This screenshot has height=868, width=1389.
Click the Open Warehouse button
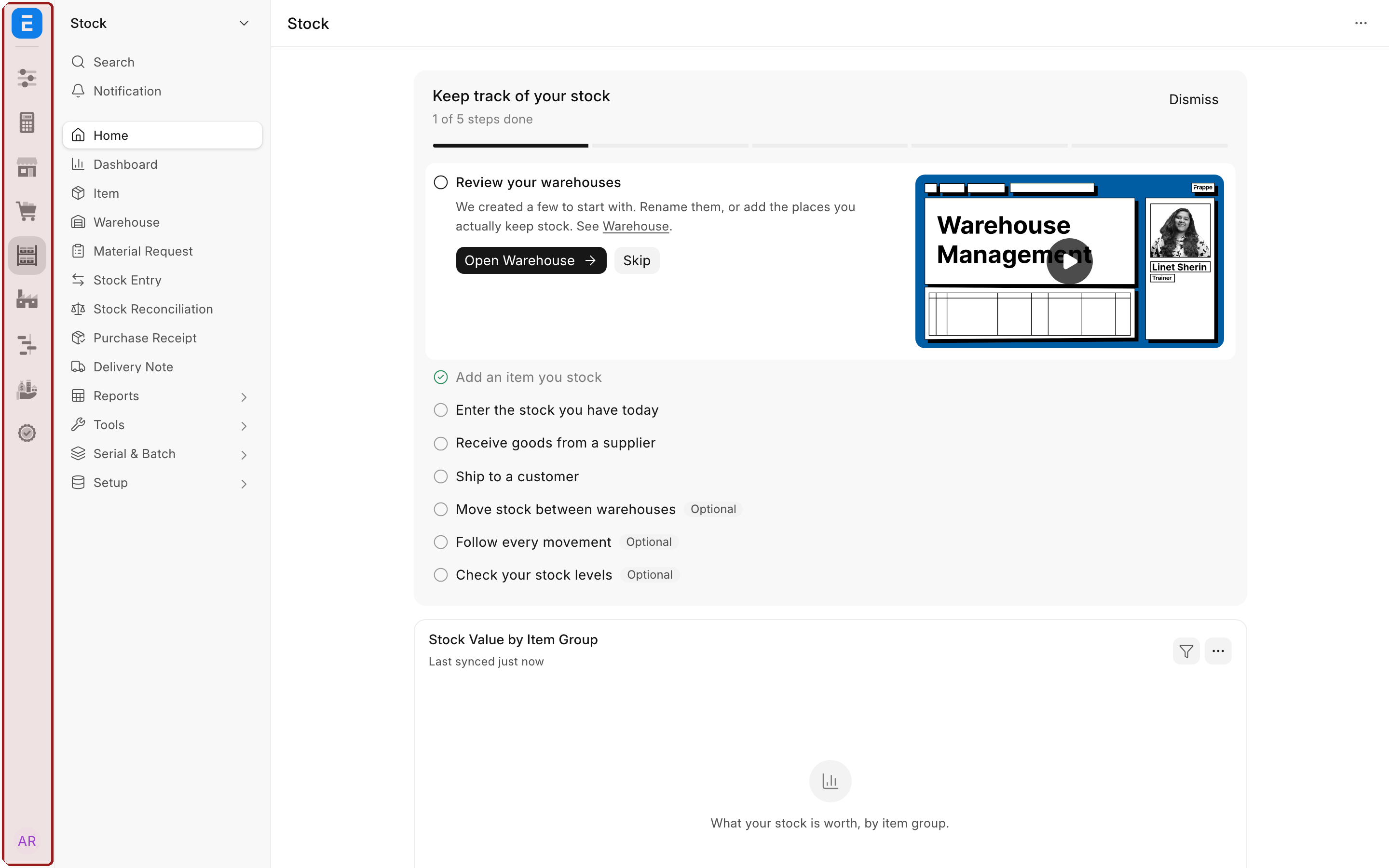(531, 260)
